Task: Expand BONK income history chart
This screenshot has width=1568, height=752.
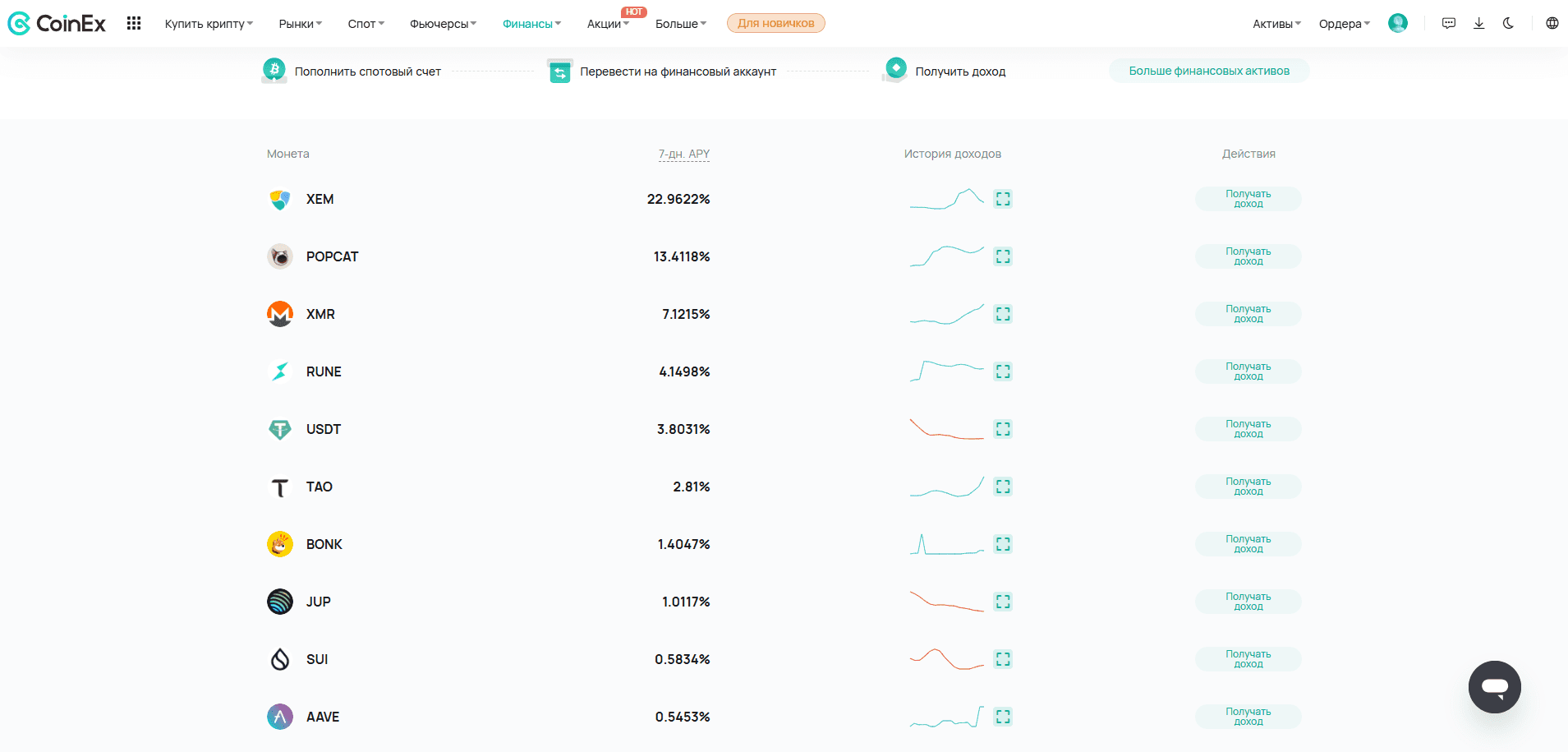Action: coord(1003,544)
